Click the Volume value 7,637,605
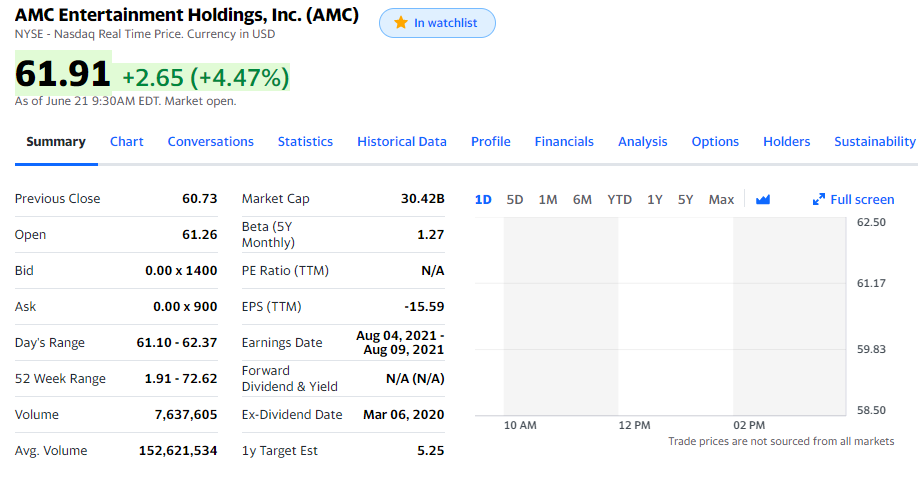The image size is (918, 485). pos(186,415)
